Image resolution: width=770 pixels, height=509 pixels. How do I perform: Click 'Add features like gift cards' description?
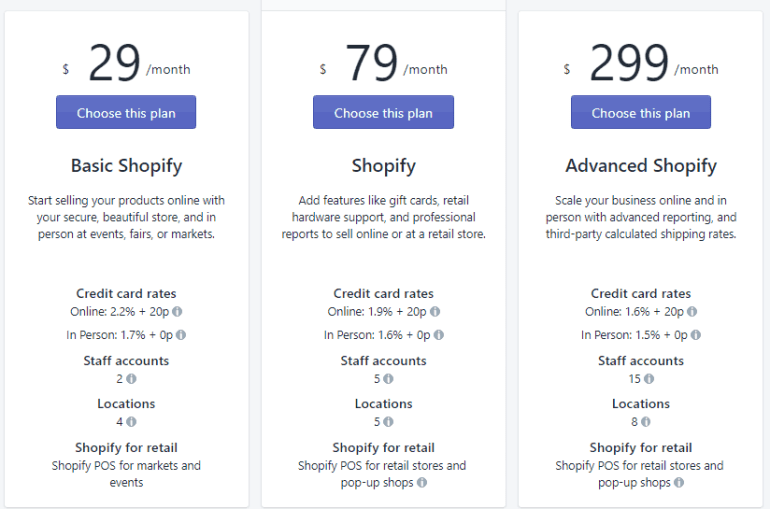pos(384,217)
